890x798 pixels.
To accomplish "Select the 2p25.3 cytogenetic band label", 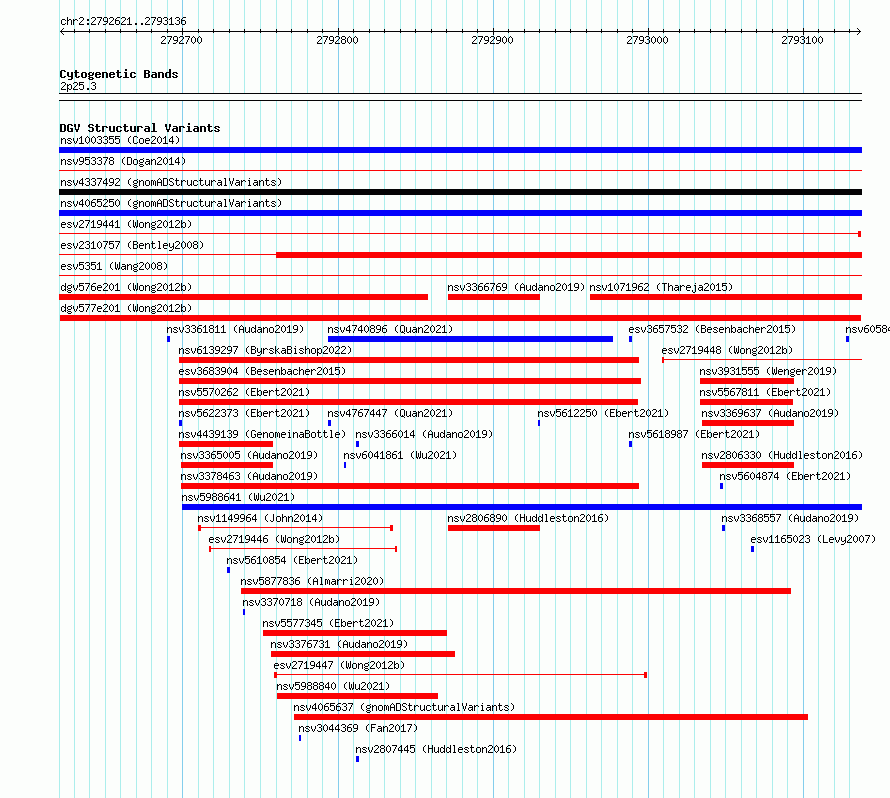I will pyautogui.click(x=78, y=86).
